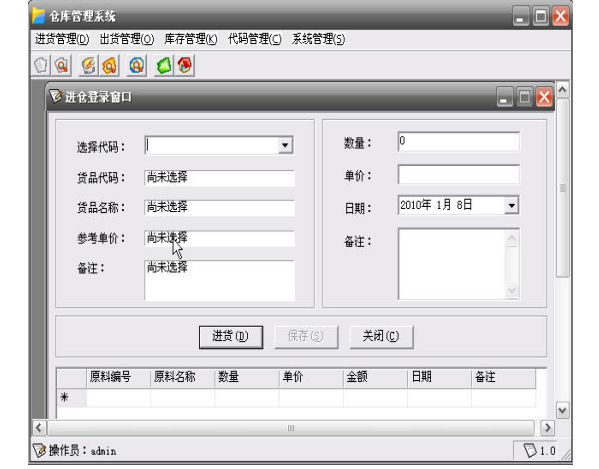Click the 备注 grid column header

503,378
